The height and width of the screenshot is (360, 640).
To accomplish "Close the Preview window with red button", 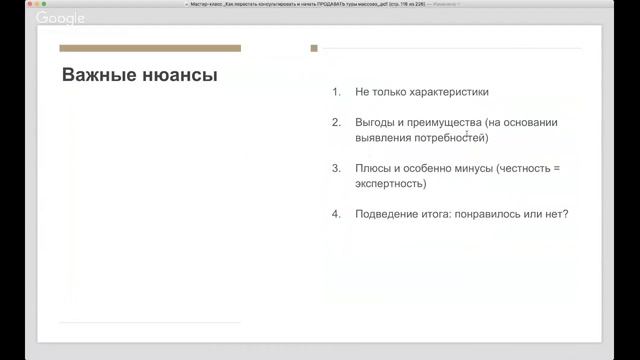I will [x=30, y=4].
